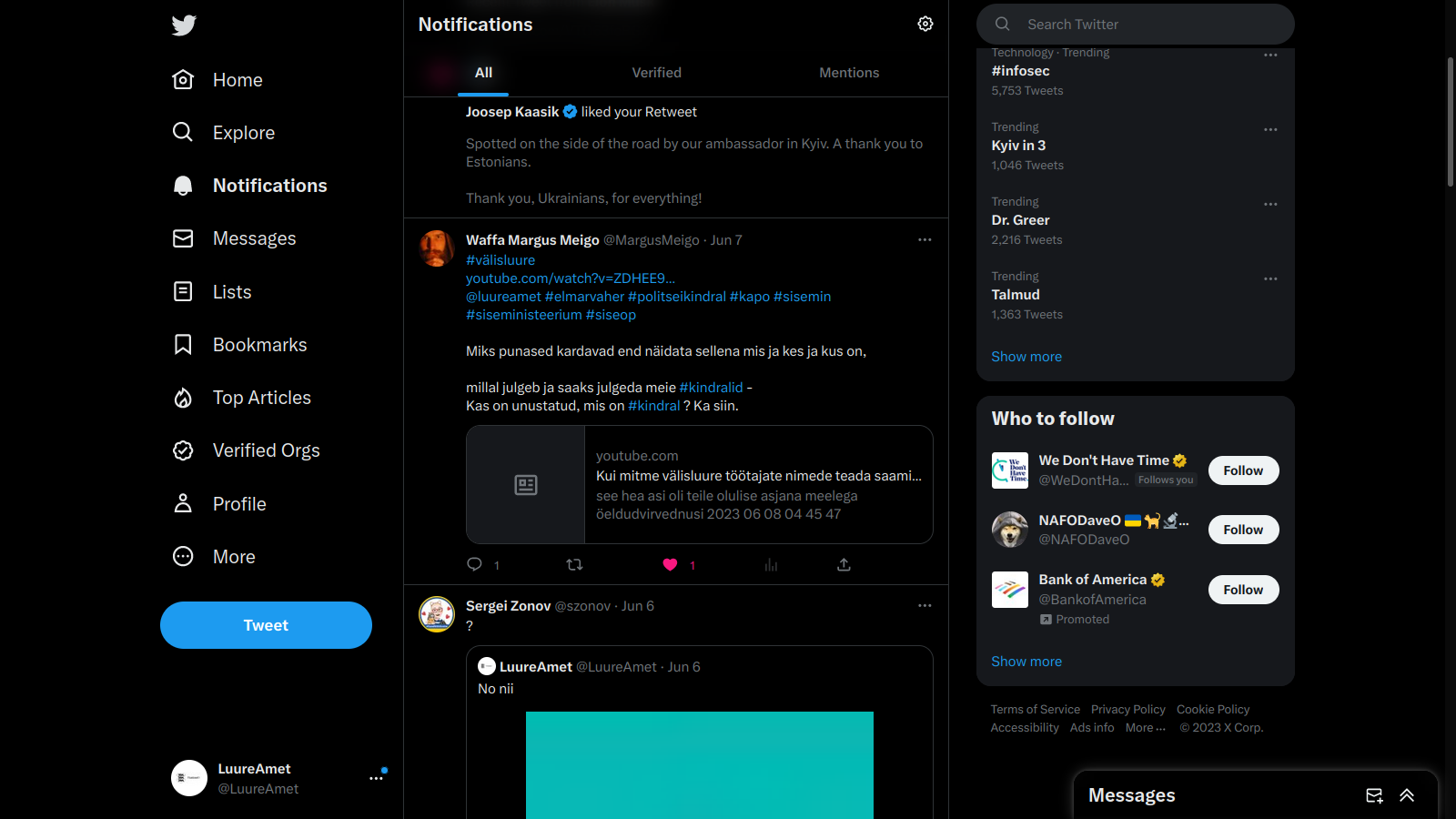Open the #välisluure hashtag
Viewport: 1456px width, 819px height.
click(500, 260)
